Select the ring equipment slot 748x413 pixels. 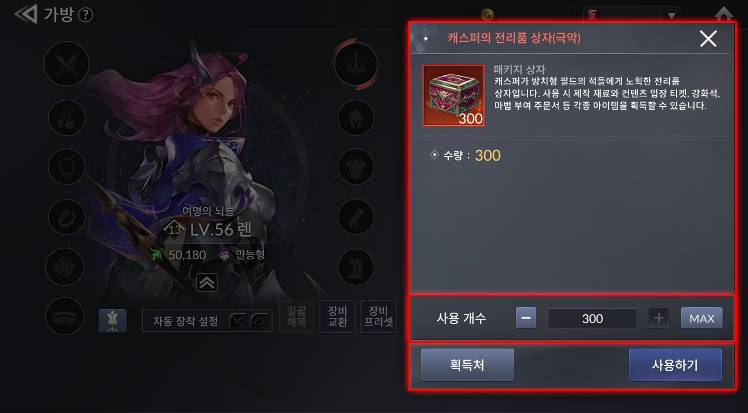click(67, 217)
